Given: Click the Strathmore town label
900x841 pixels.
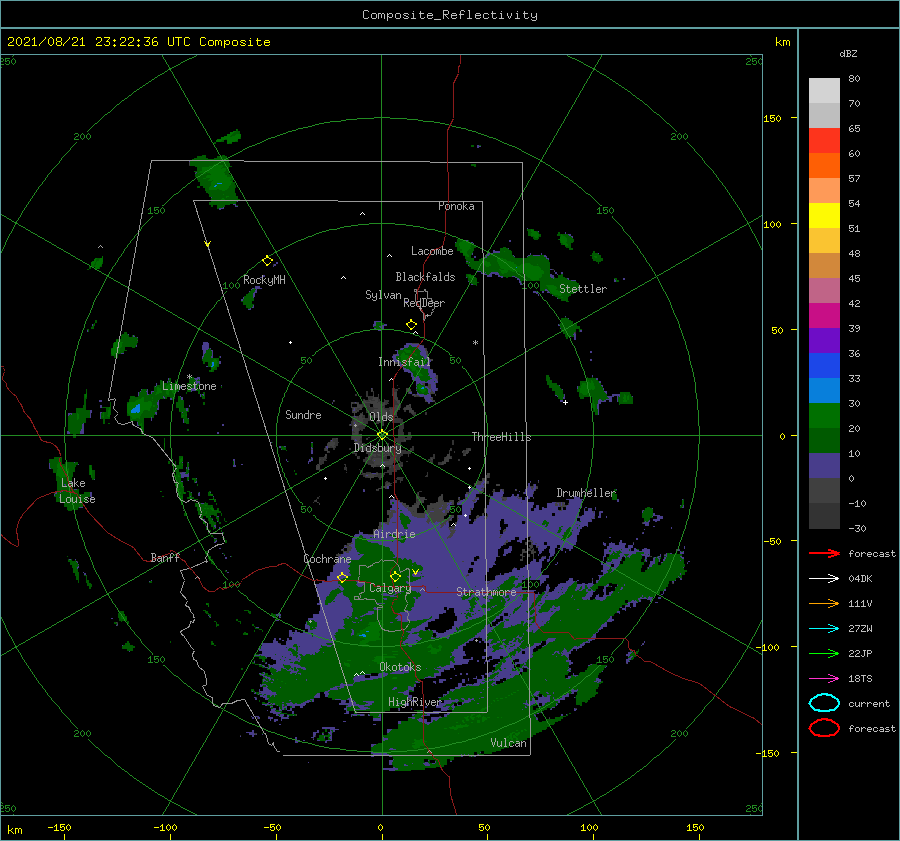Looking at the screenshot, I should [x=486, y=592].
